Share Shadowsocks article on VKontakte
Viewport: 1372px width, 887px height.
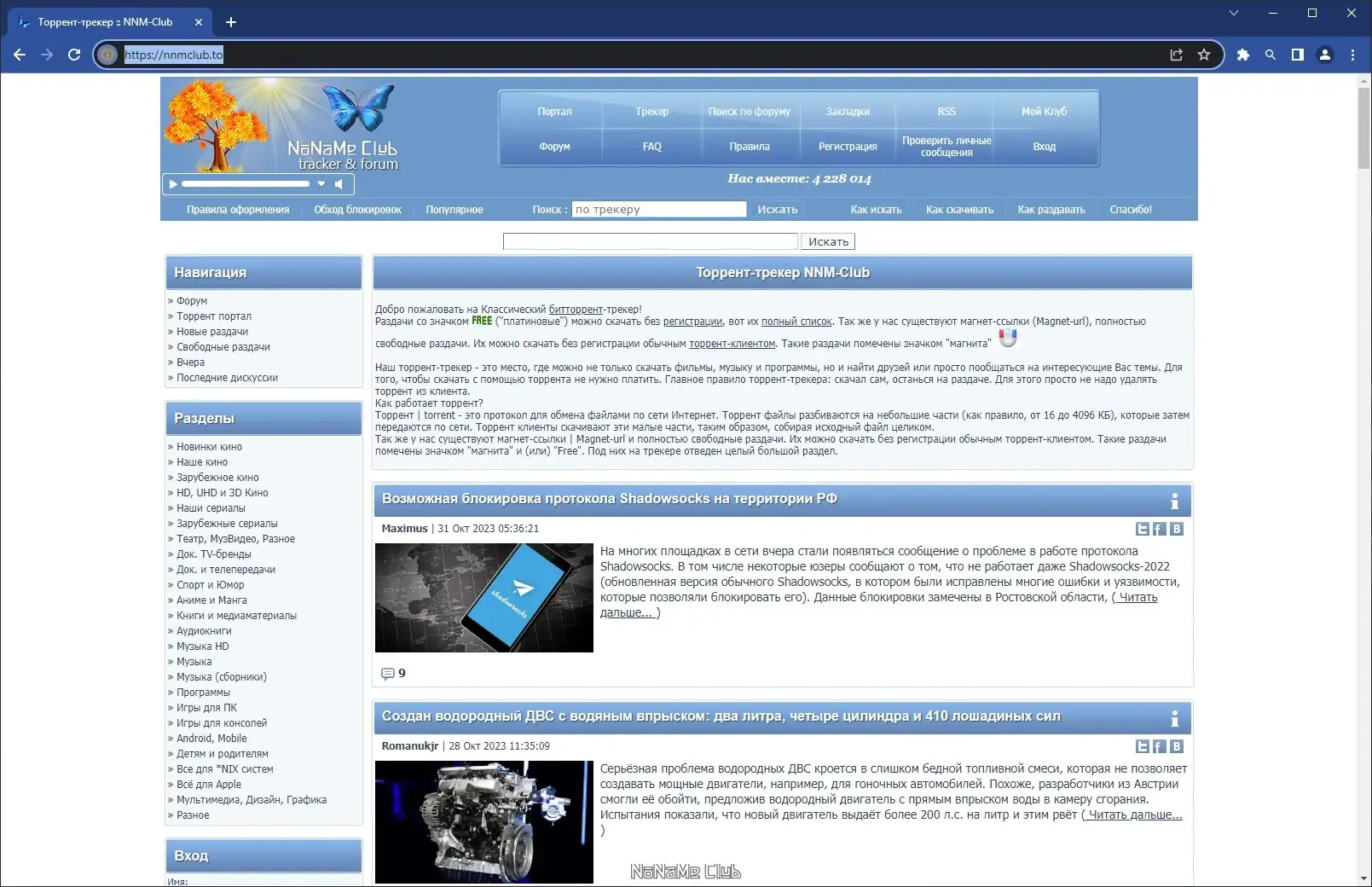[x=1177, y=529]
